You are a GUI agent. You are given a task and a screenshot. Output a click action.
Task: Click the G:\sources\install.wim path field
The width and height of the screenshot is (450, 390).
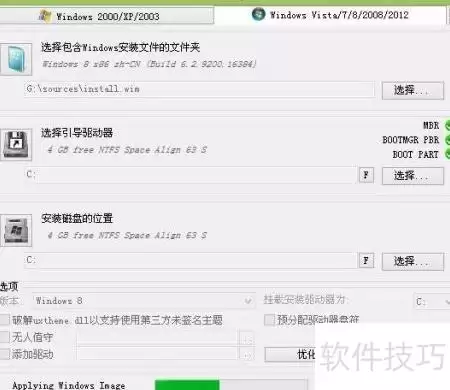click(199, 89)
